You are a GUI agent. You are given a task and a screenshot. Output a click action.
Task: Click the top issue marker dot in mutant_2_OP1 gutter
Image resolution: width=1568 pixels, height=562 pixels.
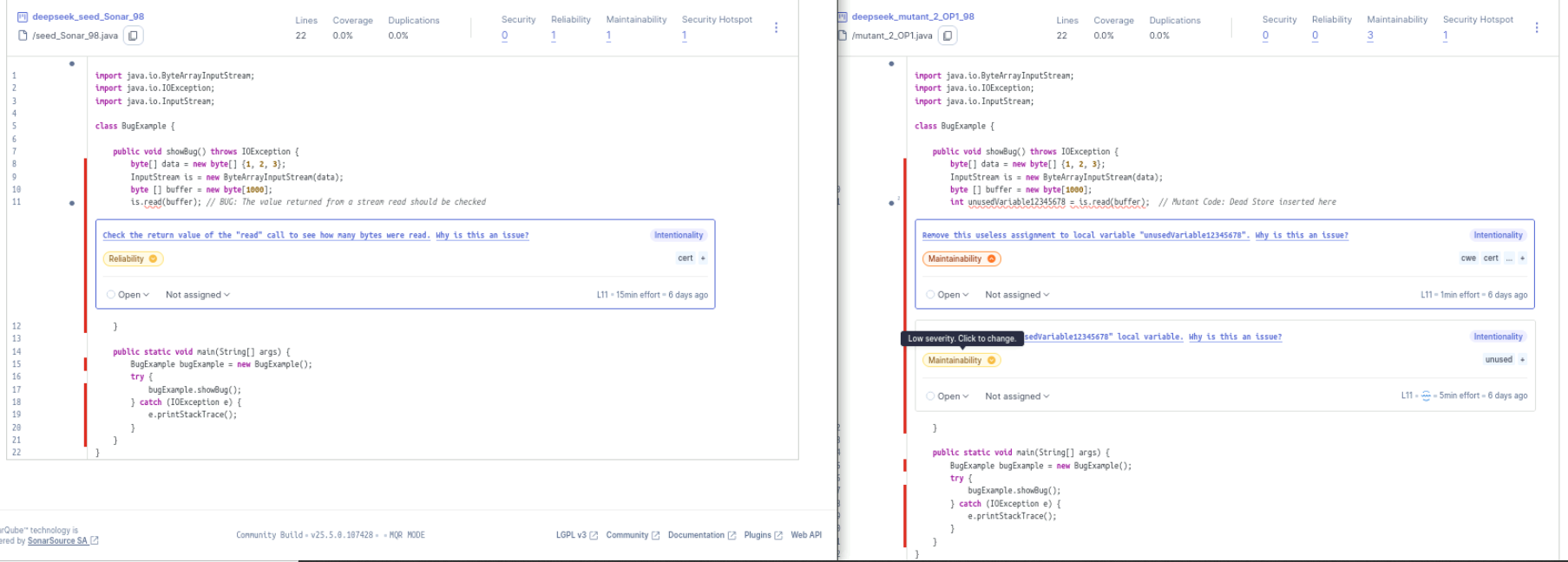[891, 63]
